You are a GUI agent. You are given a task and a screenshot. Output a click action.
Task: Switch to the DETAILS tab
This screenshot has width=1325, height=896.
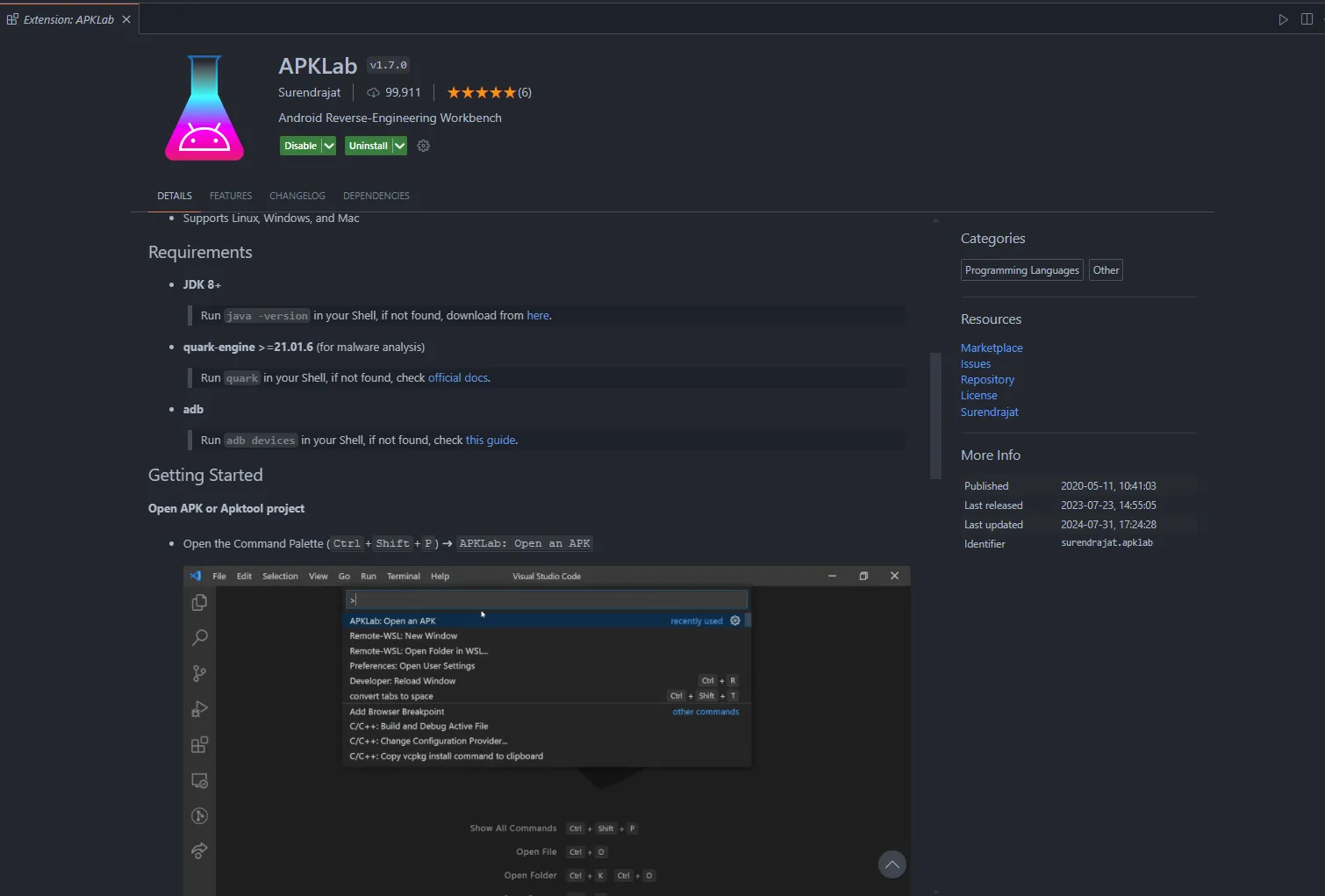tap(175, 196)
